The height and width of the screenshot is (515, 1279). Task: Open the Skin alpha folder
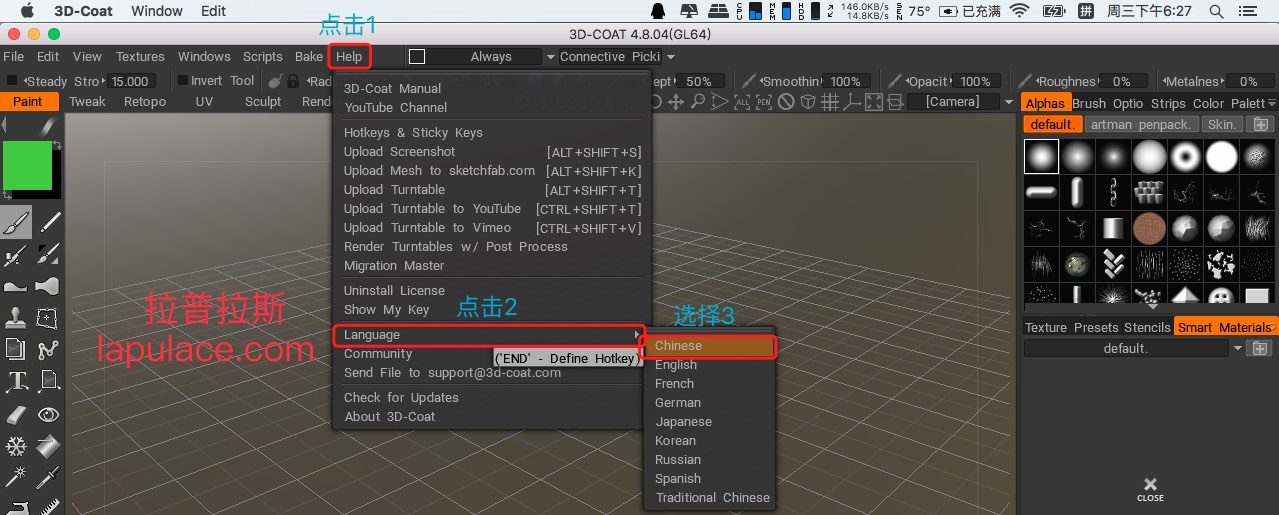[x=1221, y=125]
